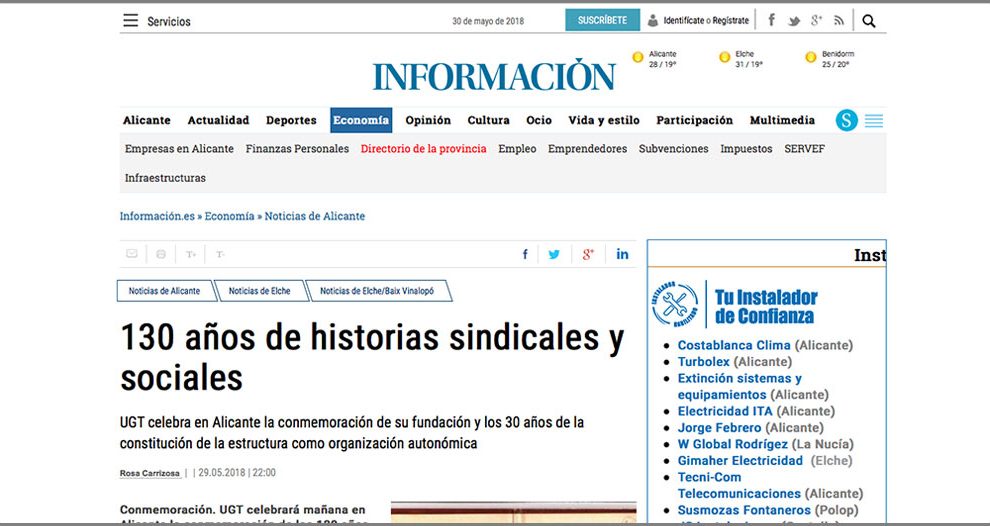Open Directorio de la provincia link
The height and width of the screenshot is (526, 990).
click(423, 149)
